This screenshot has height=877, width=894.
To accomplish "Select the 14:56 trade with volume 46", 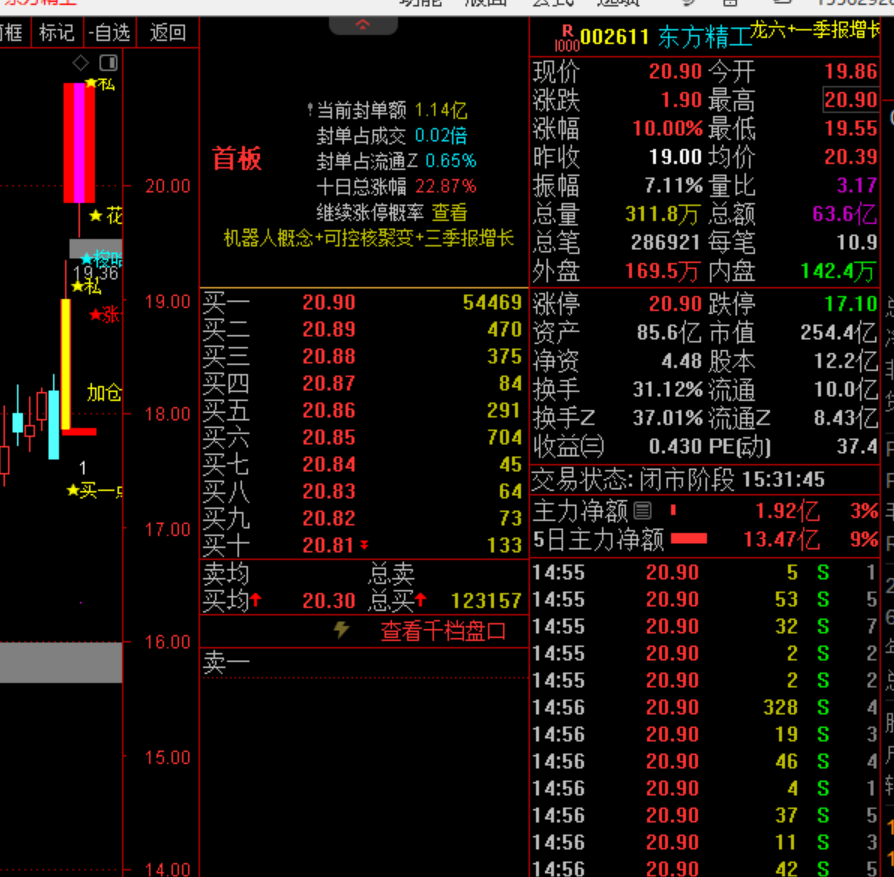I will [x=704, y=761].
